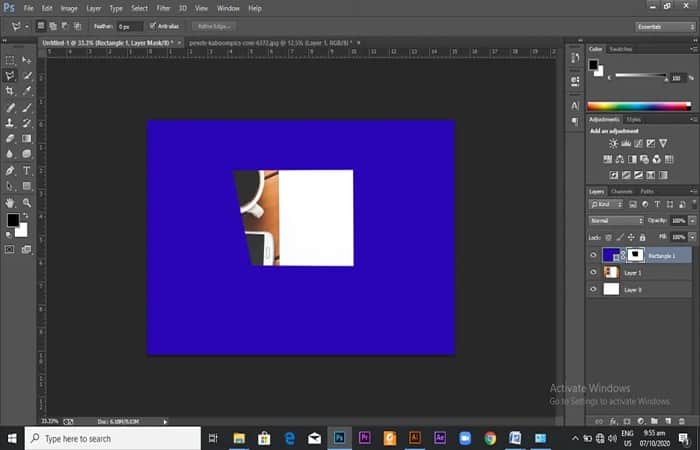The height and width of the screenshot is (450, 700).
Task: Toggle lock image pixels brush icon
Action: point(620,238)
